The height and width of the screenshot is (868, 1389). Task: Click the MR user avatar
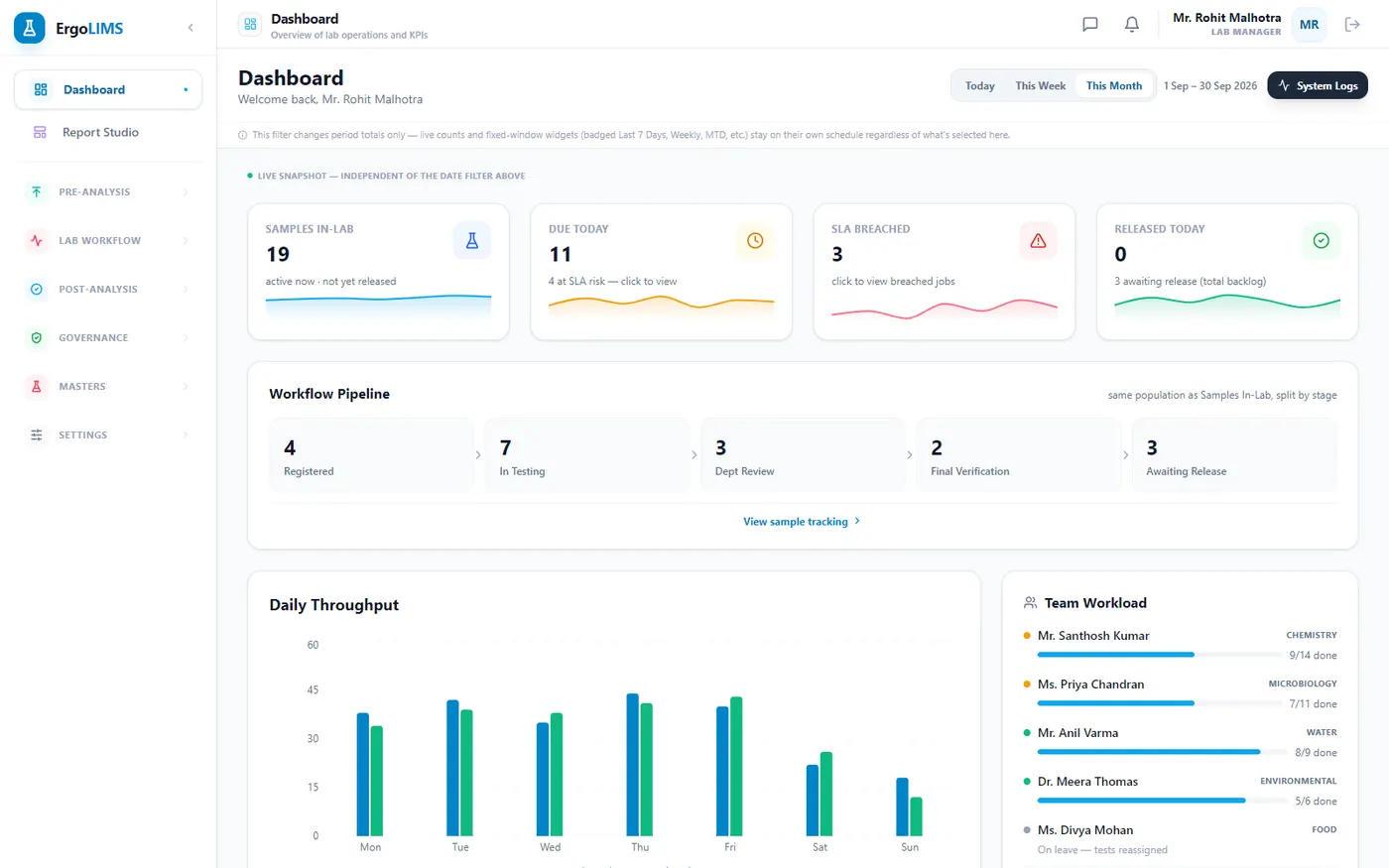click(1310, 24)
